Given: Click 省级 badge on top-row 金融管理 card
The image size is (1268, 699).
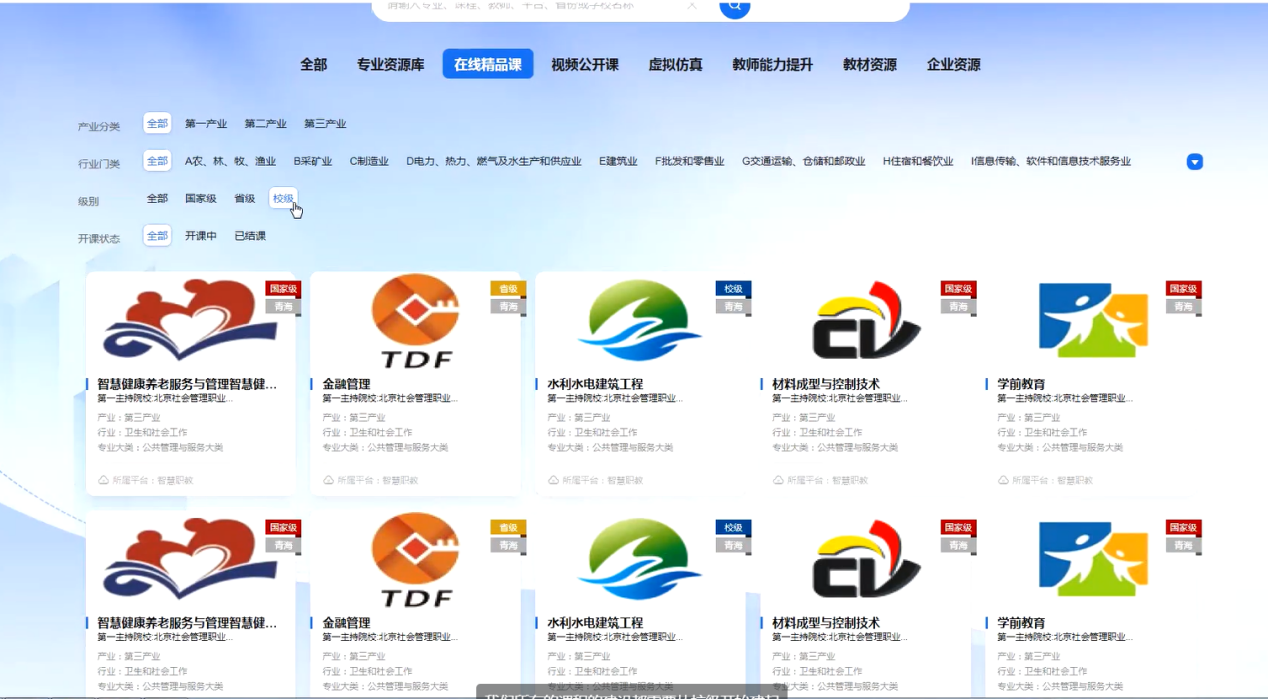Looking at the screenshot, I should click(508, 289).
